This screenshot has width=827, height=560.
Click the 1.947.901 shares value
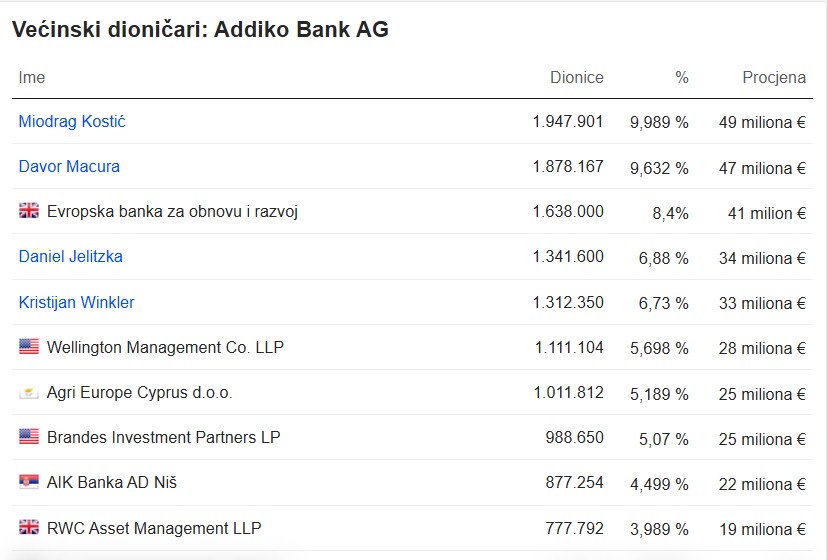tap(568, 122)
